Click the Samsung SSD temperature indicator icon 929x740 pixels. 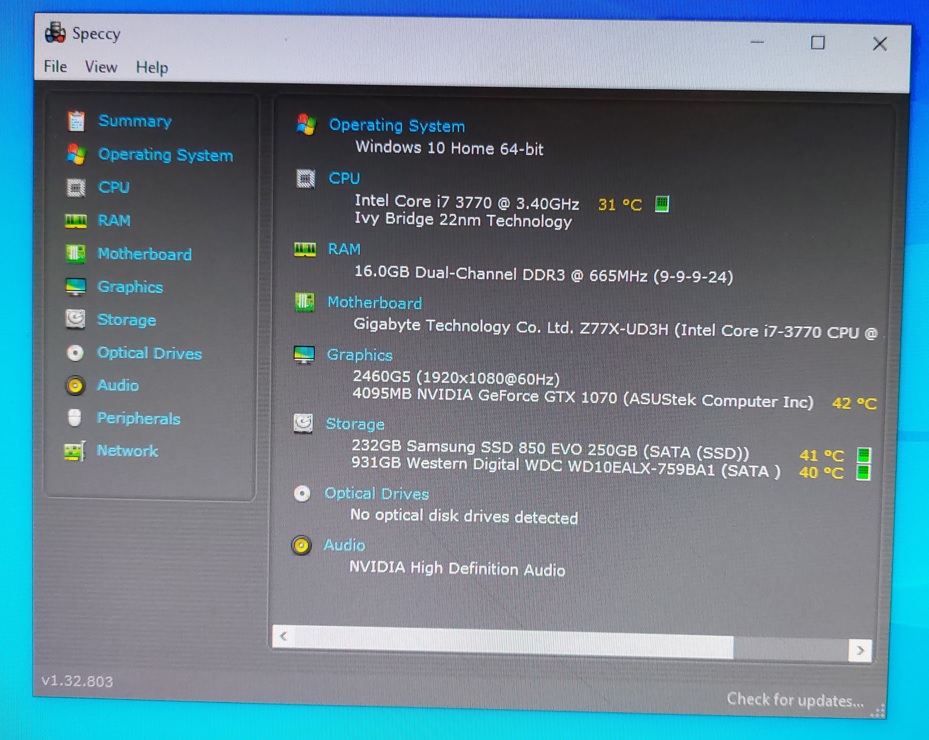pyautogui.click(x=863, y=455)
